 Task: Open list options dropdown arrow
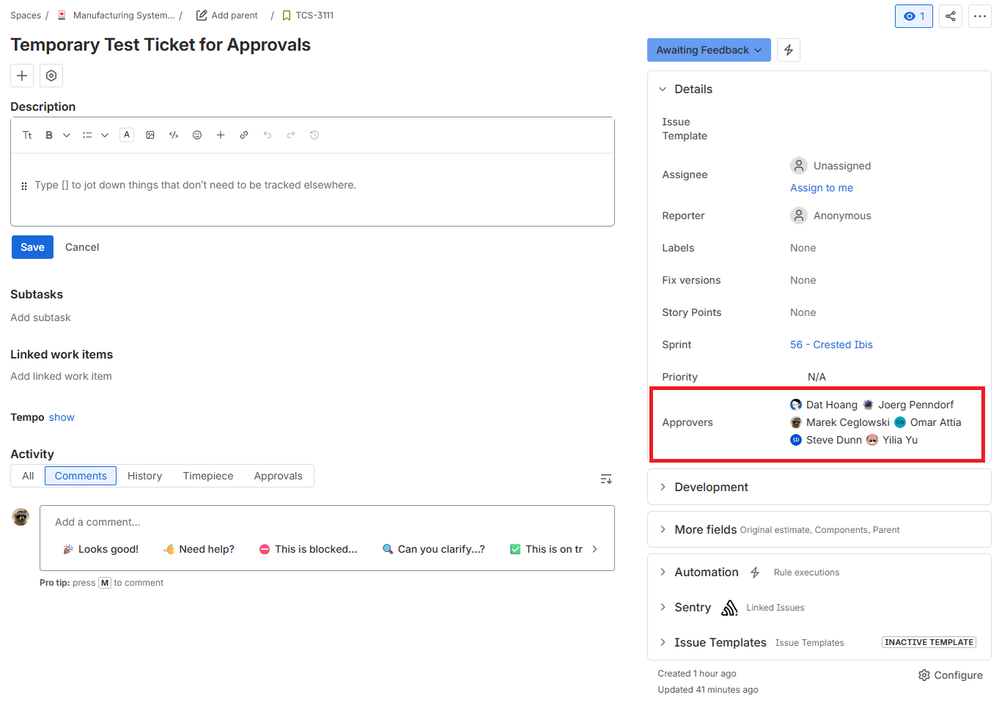104,135
